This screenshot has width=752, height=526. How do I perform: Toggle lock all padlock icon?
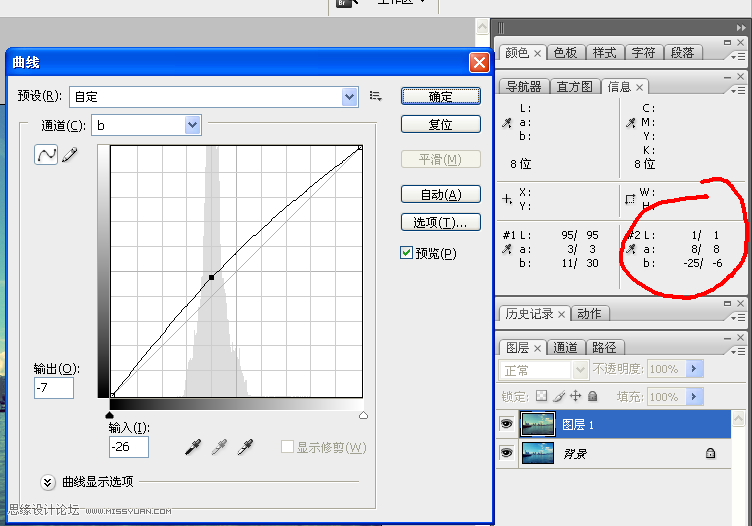tap(593, 396)
